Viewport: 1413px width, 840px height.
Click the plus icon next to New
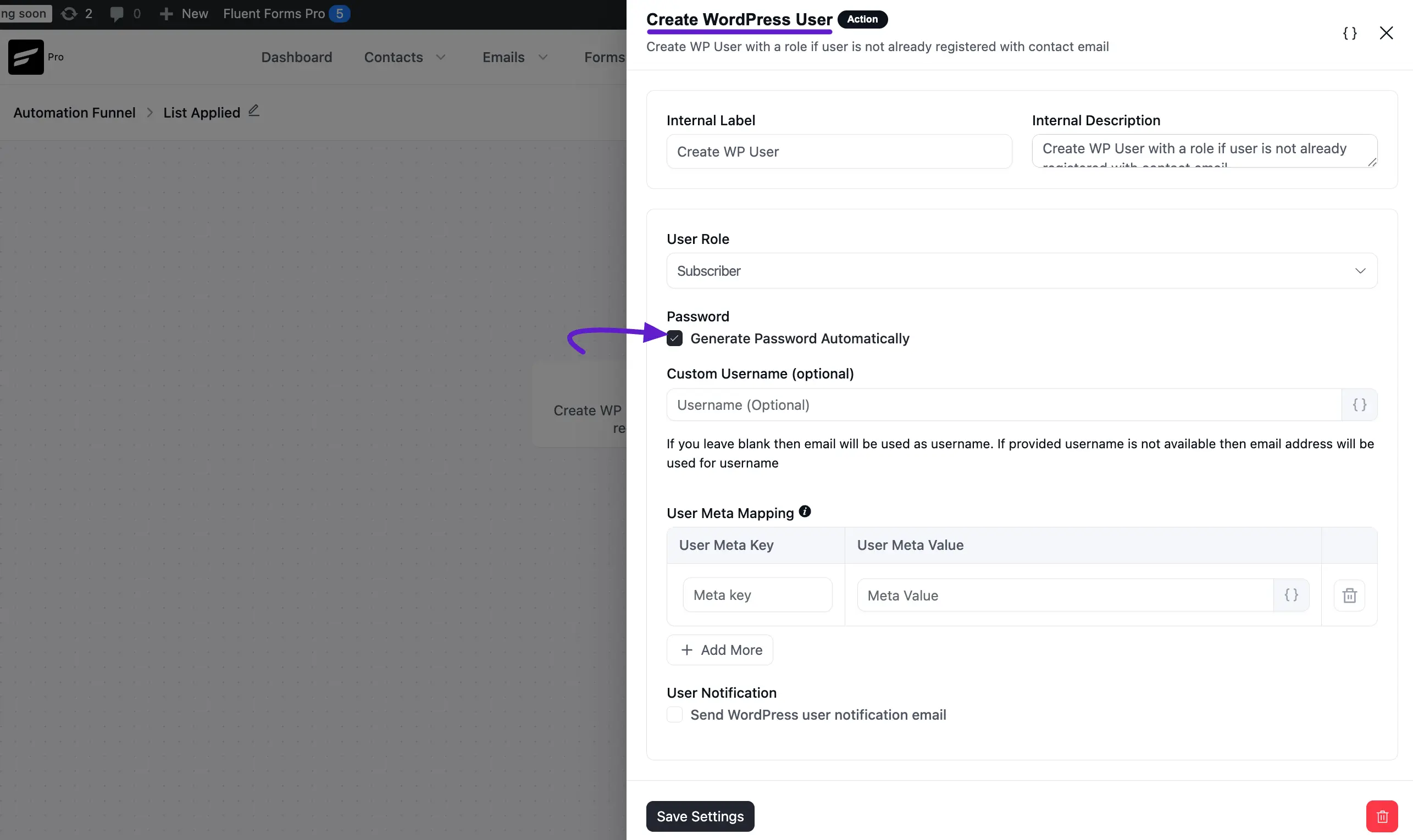click(166, 14)
